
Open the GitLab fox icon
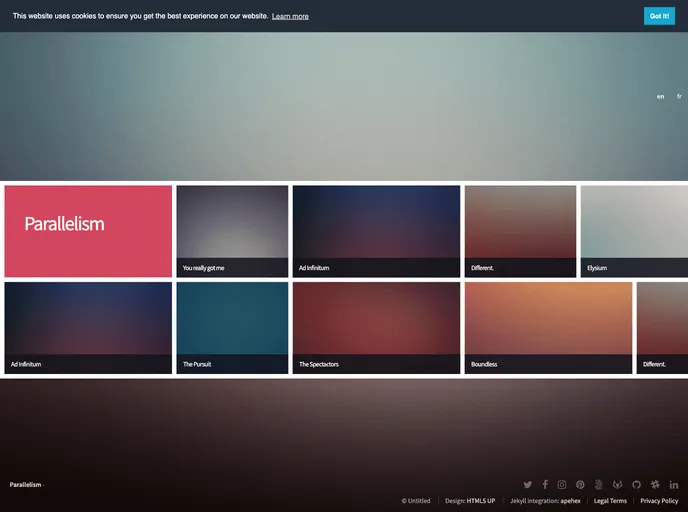pos(617,485)
